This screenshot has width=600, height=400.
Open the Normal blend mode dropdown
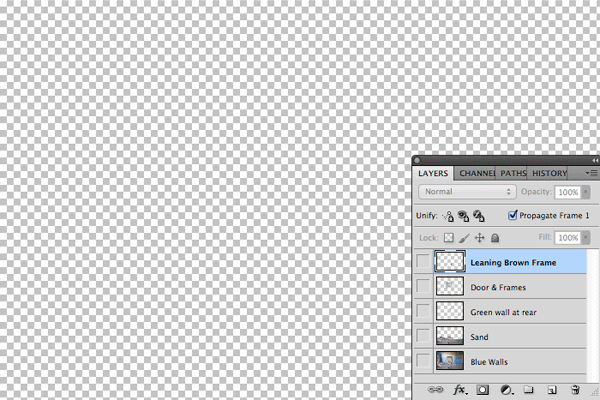(467, 192)
